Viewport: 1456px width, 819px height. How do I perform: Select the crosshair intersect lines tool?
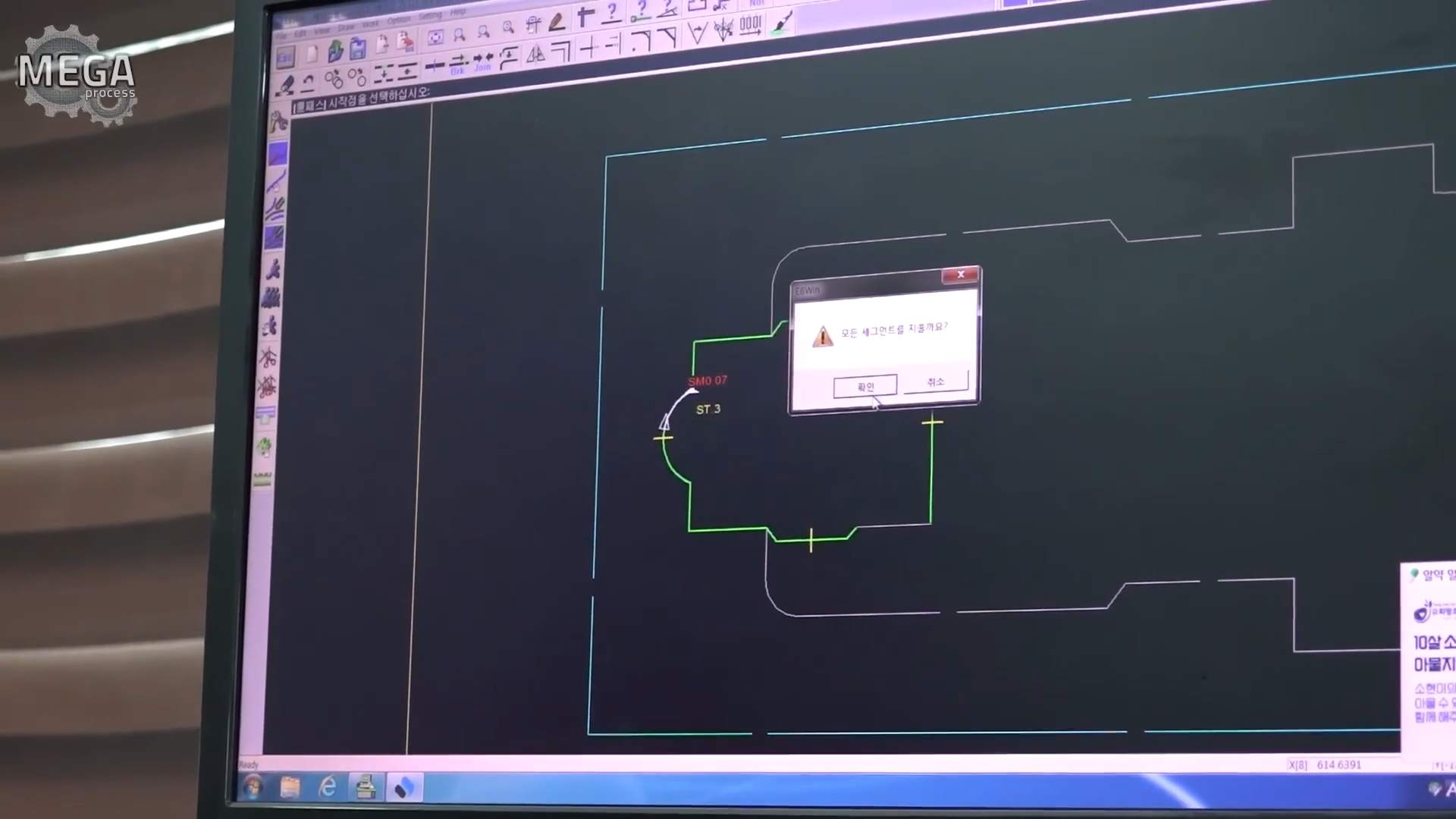(x=588, y=49)
